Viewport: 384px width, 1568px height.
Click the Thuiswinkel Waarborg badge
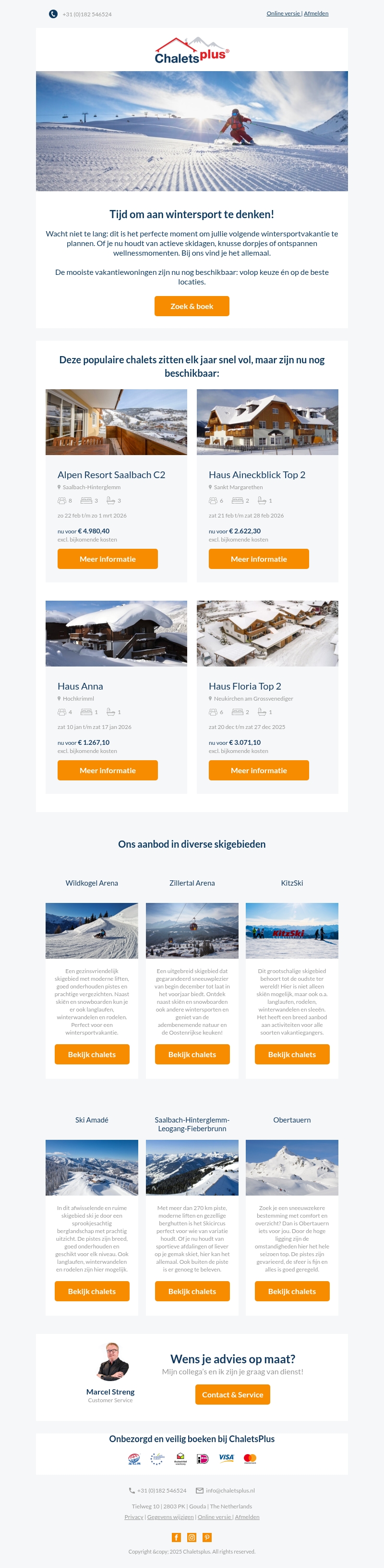click(x=180, y=1458)
